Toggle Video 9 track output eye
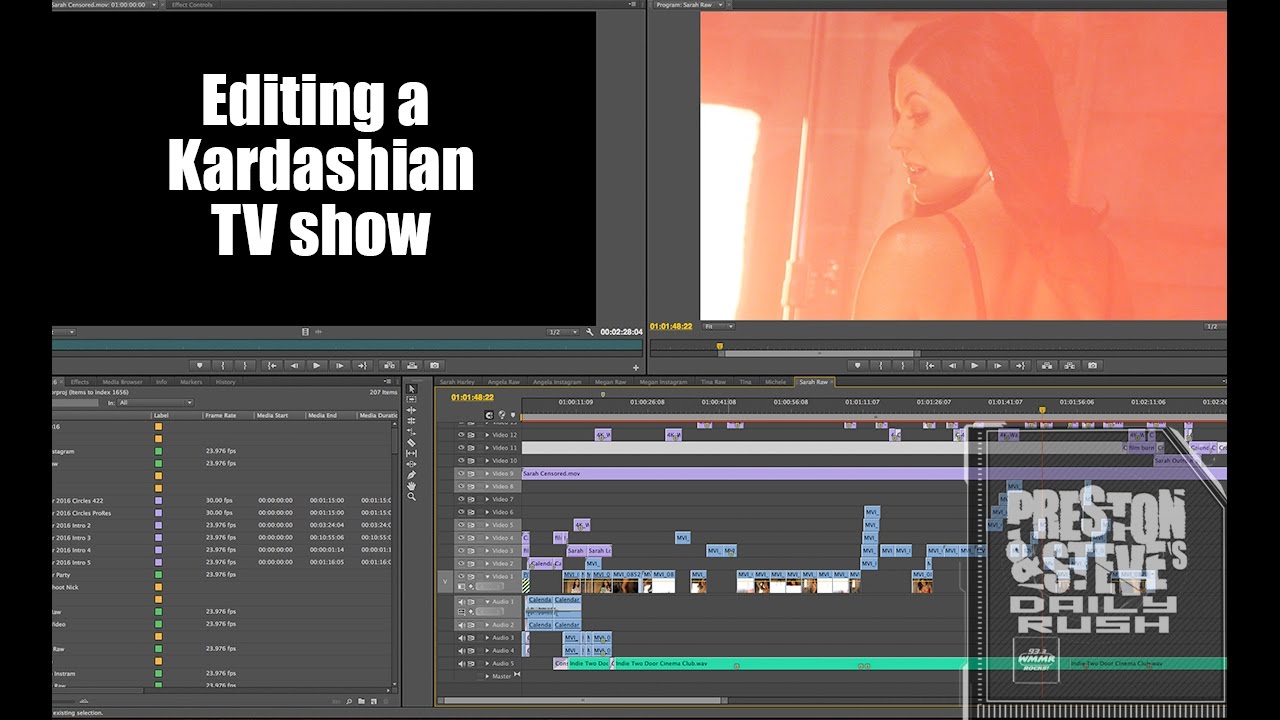Screen dimensions: 1280x720 click(462, 473)
